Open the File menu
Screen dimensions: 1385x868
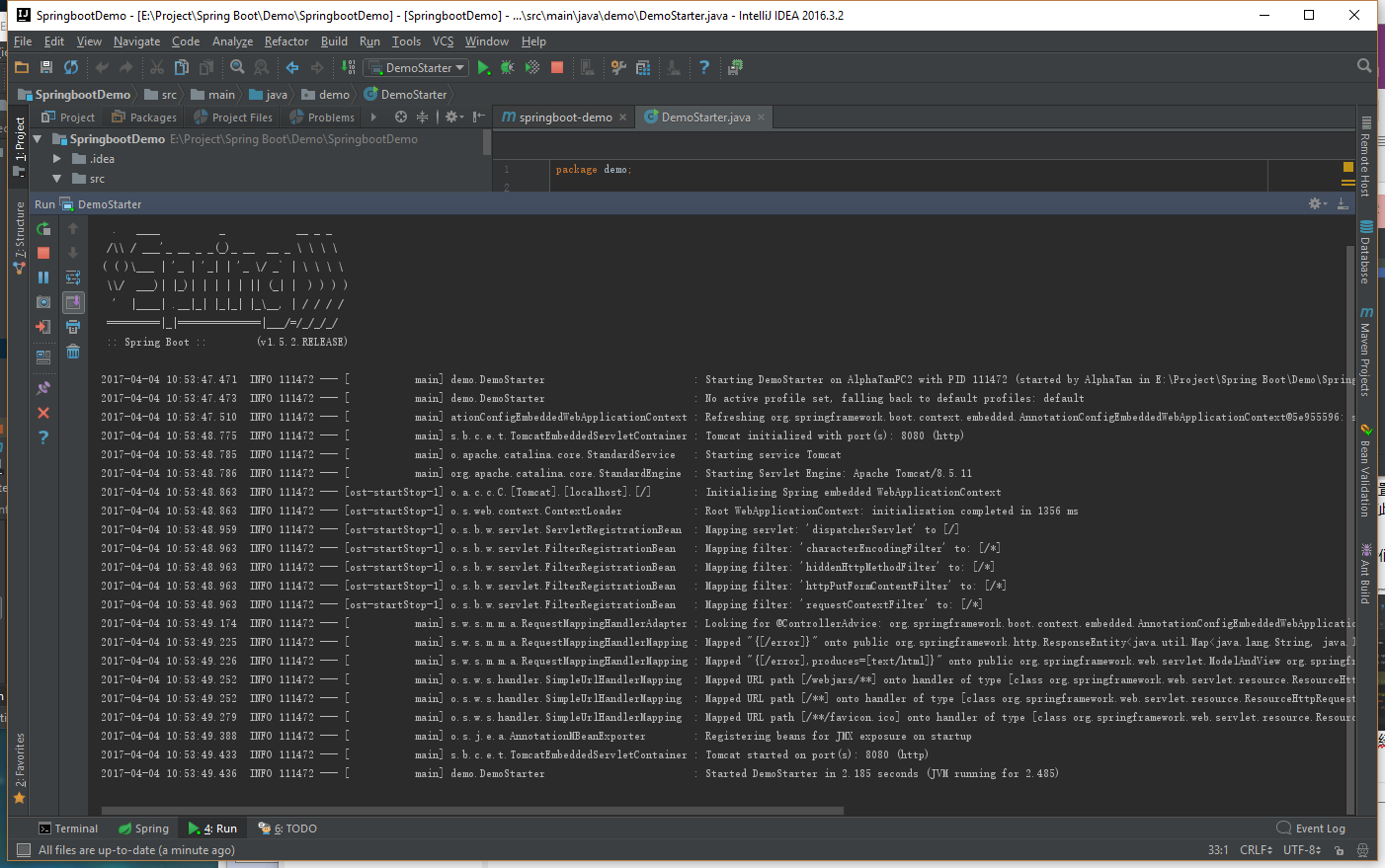pos(23,41)
